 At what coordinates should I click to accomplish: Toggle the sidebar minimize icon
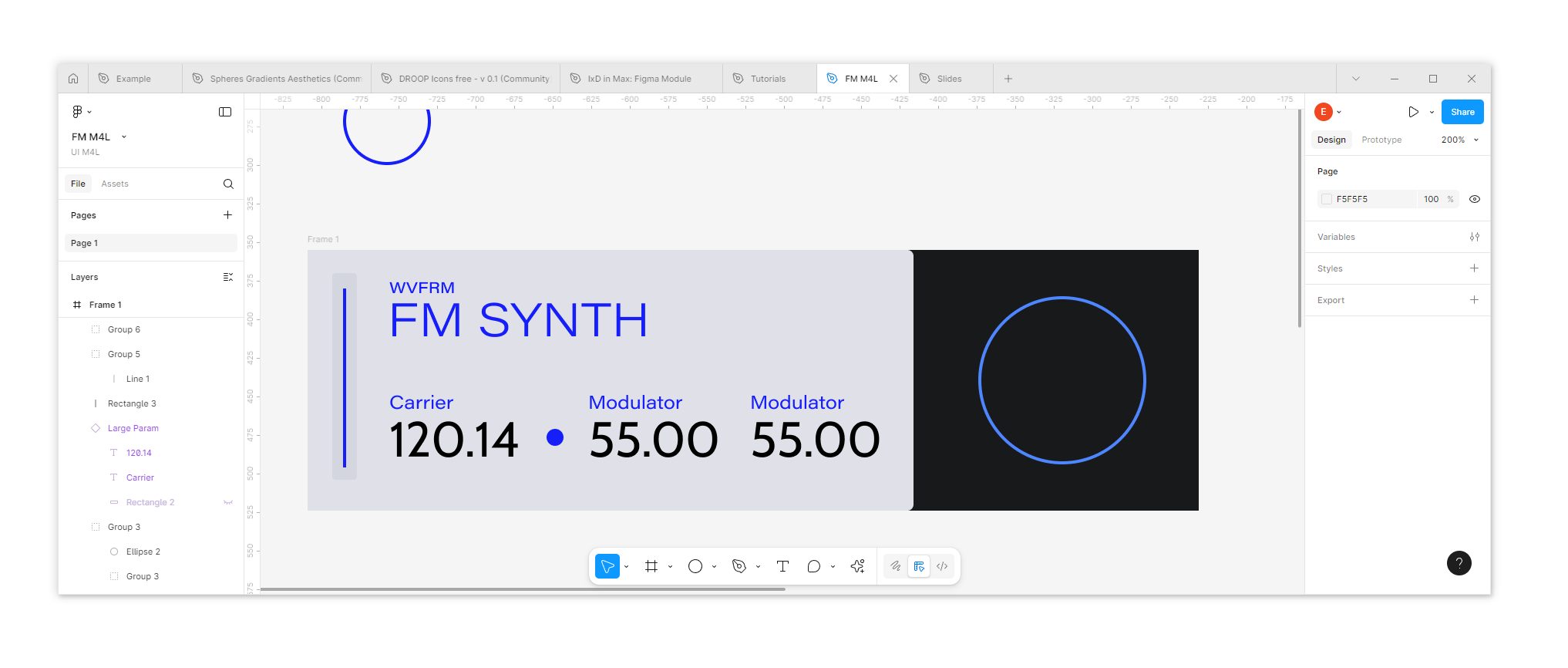pyautogui.click(x=225, y=112)
